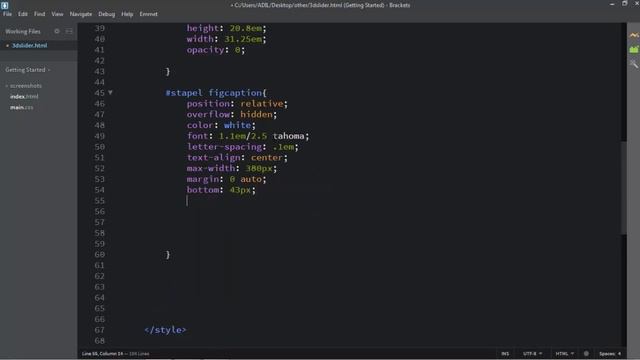Click the 'text-align: center;' code line
640x360 pixels.
click(x=237, y=158)
